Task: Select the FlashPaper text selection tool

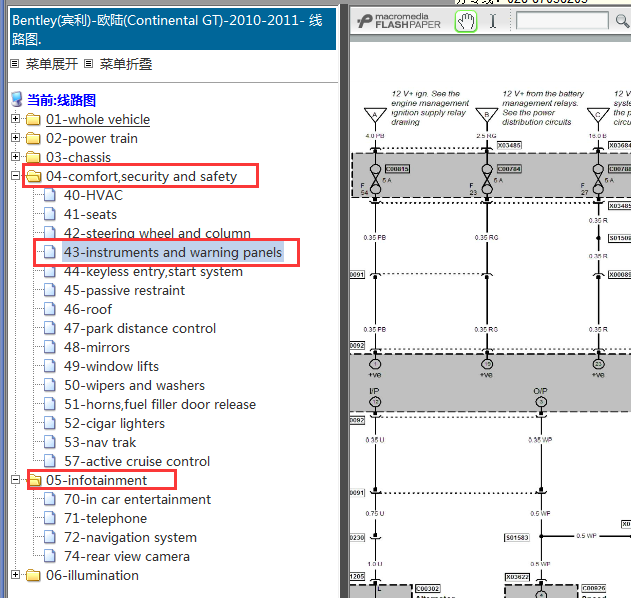Action: [493, 21]
